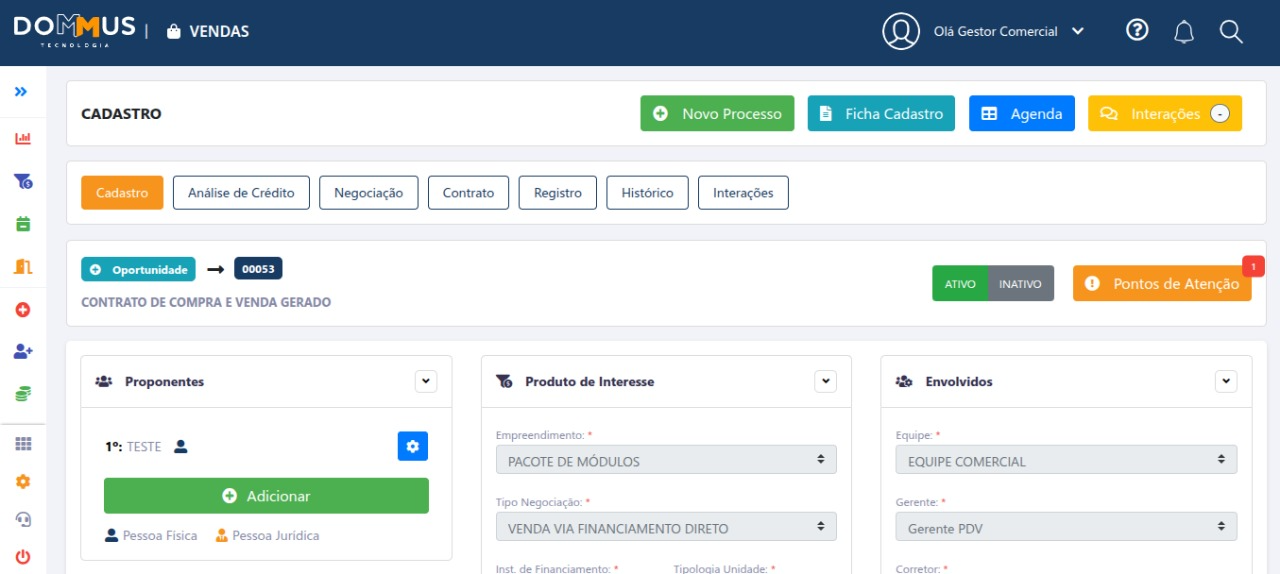Image resolution: width=1280 pixels, height=574 pixels.
Task: Open the Equipe dropdown
Action: [1066, 460]
